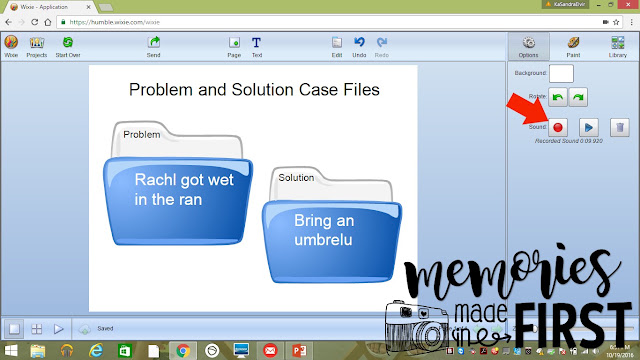Open Chrome from the taskbar

tap(183, 351)
